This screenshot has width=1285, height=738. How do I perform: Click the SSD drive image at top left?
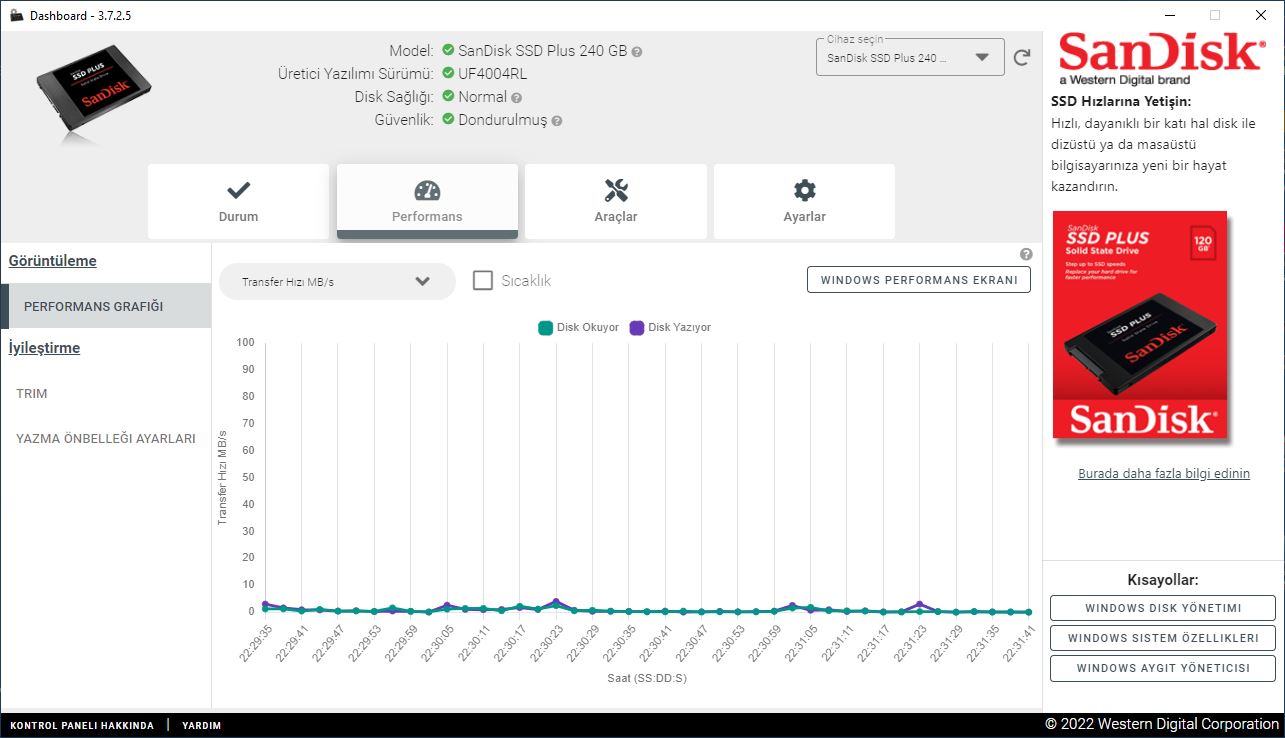pos(94,90)
